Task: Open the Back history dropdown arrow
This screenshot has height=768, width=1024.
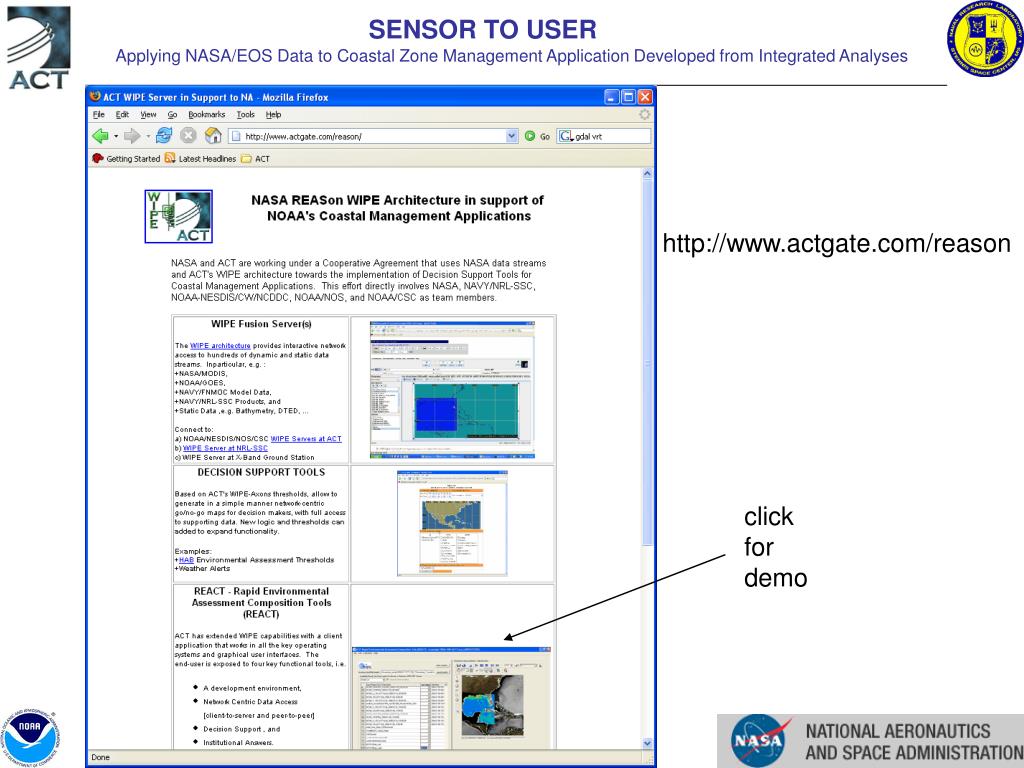Action: pos(116,136)
